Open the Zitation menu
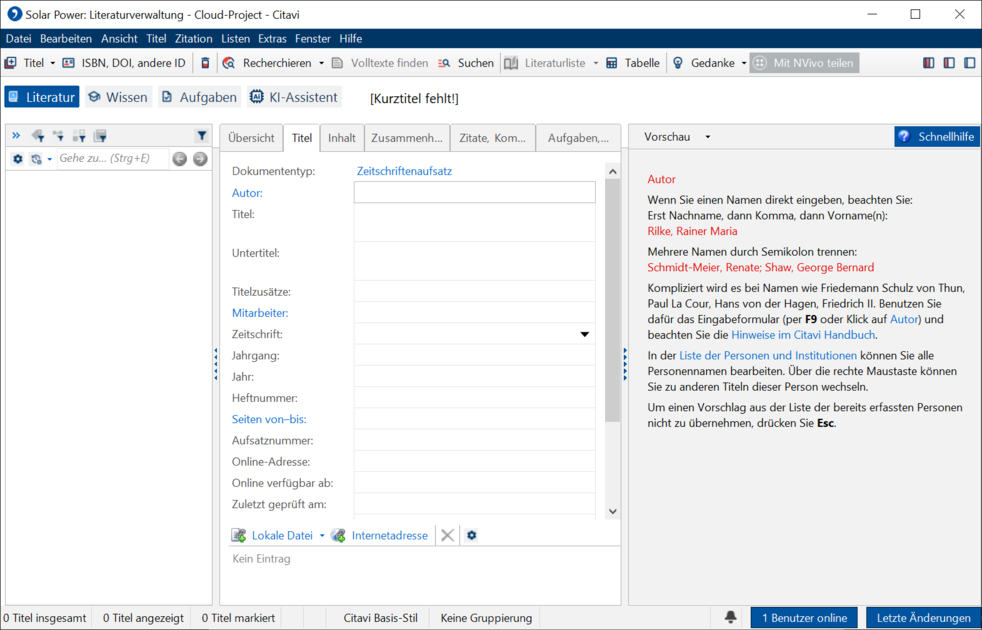Screen dimensions: 982x630 point(194,39)
